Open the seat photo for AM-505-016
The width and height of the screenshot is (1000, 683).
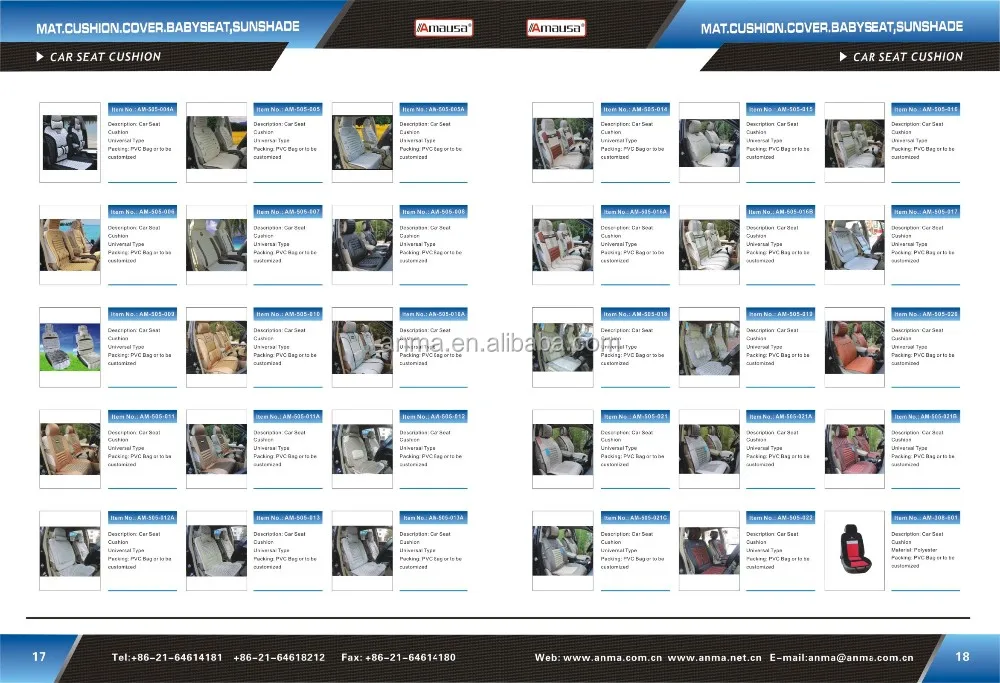tap(855, 143)
